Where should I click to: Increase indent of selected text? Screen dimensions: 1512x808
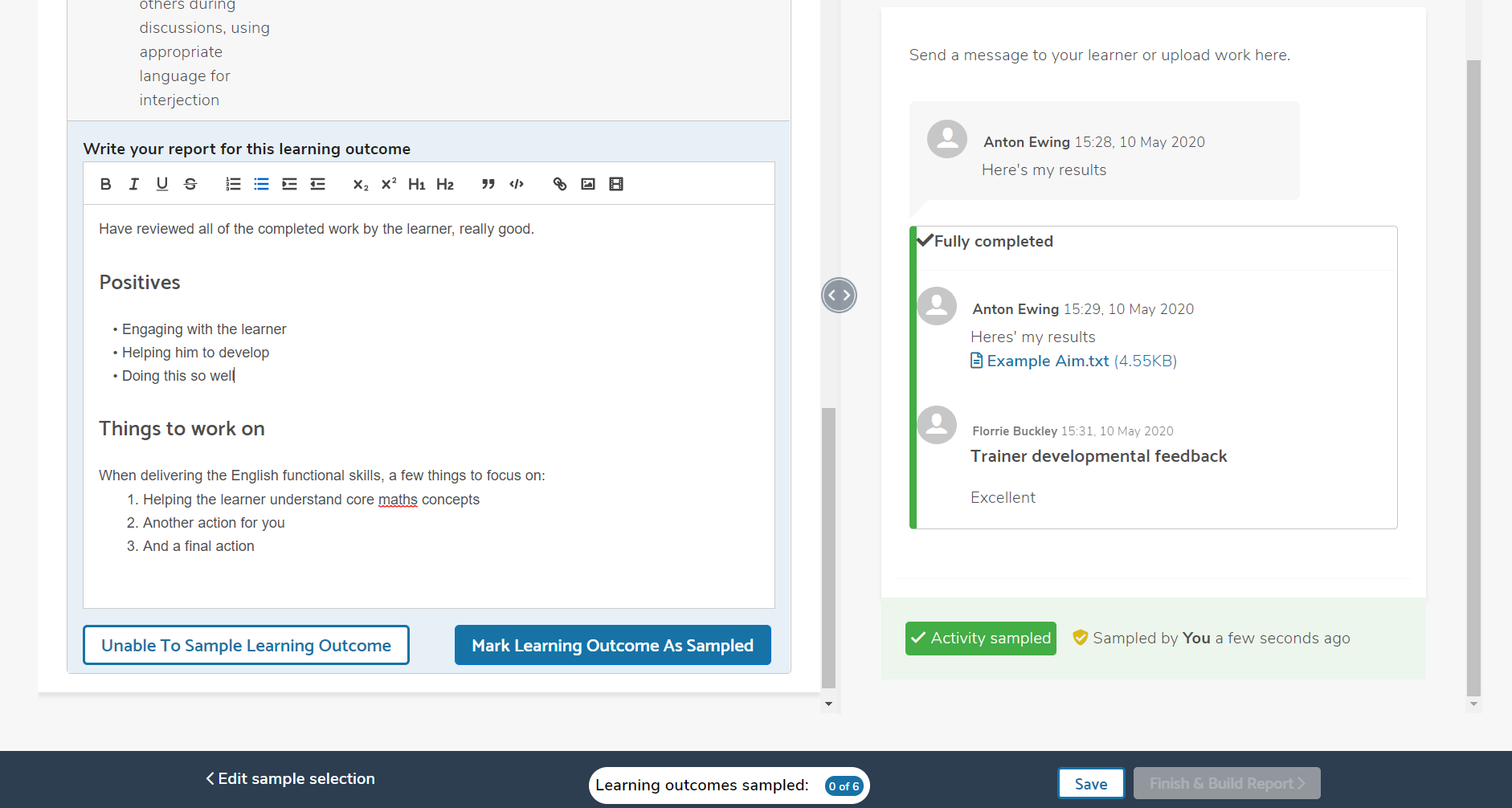289,184
